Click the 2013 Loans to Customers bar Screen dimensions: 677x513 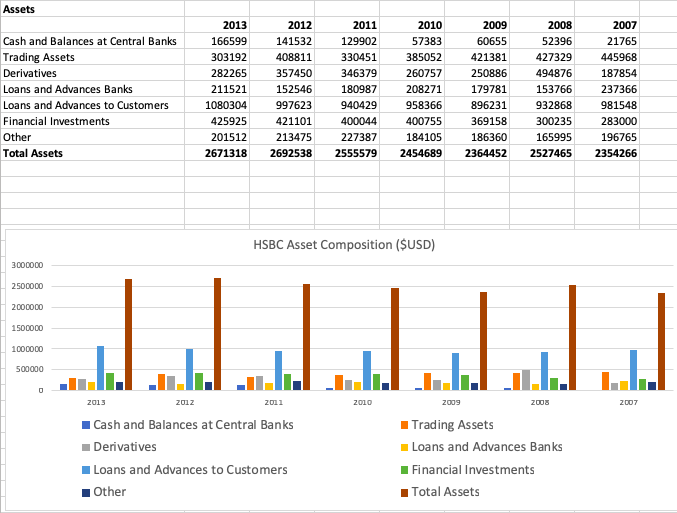pos(100,368)
